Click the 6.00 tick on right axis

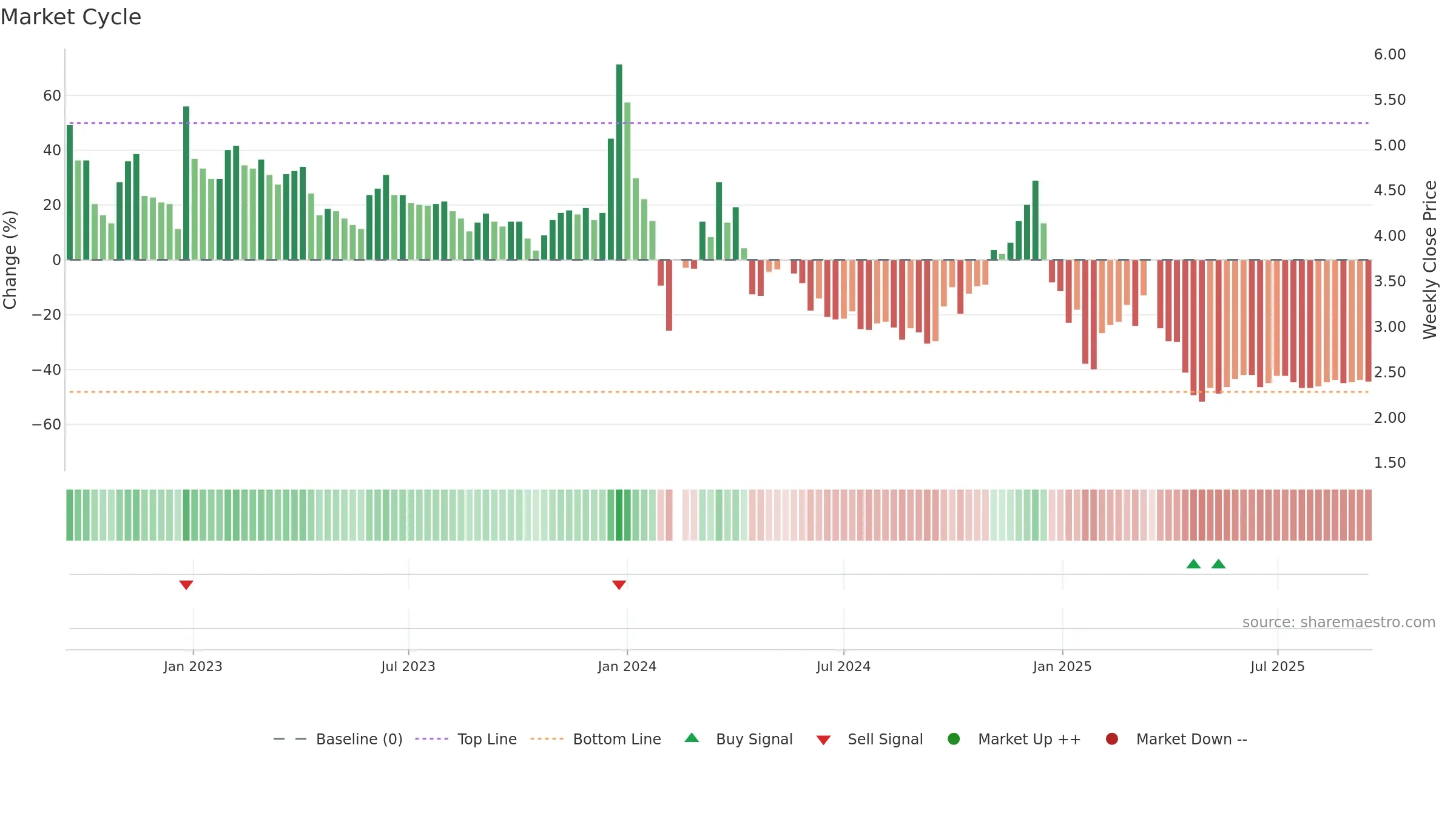pos(1390,55)
